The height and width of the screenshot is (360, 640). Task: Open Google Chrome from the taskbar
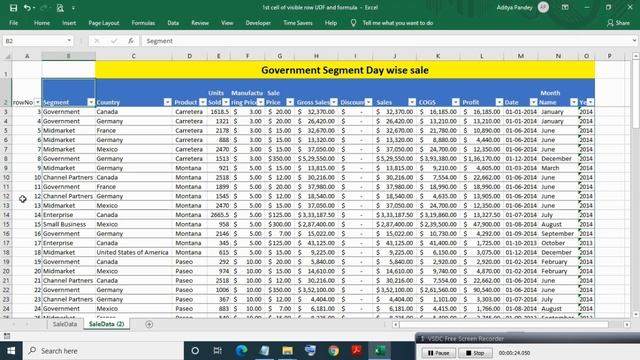[x=333, y=351]
